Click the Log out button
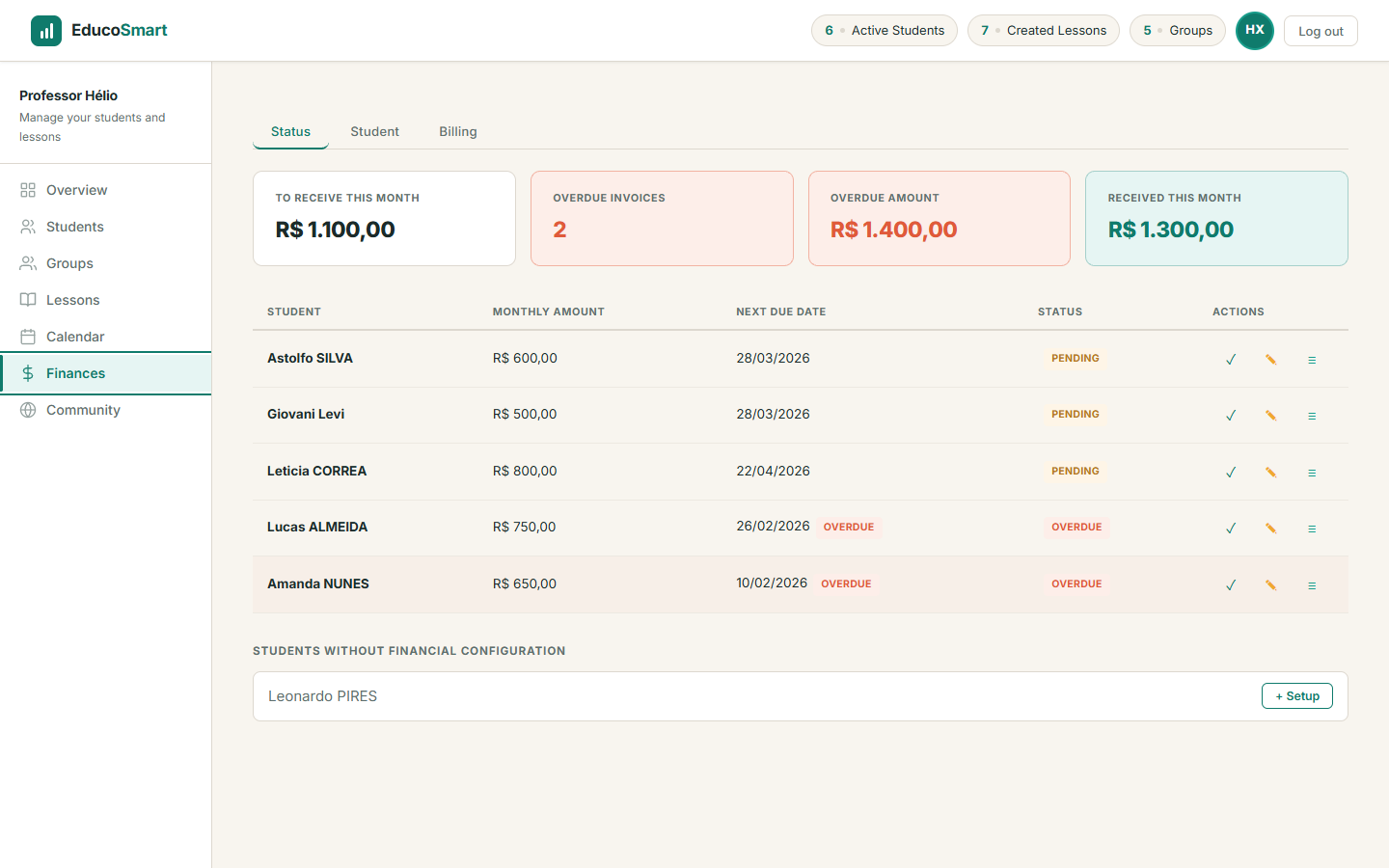This screenshot has height=868, width=1389. (1320, 31)
